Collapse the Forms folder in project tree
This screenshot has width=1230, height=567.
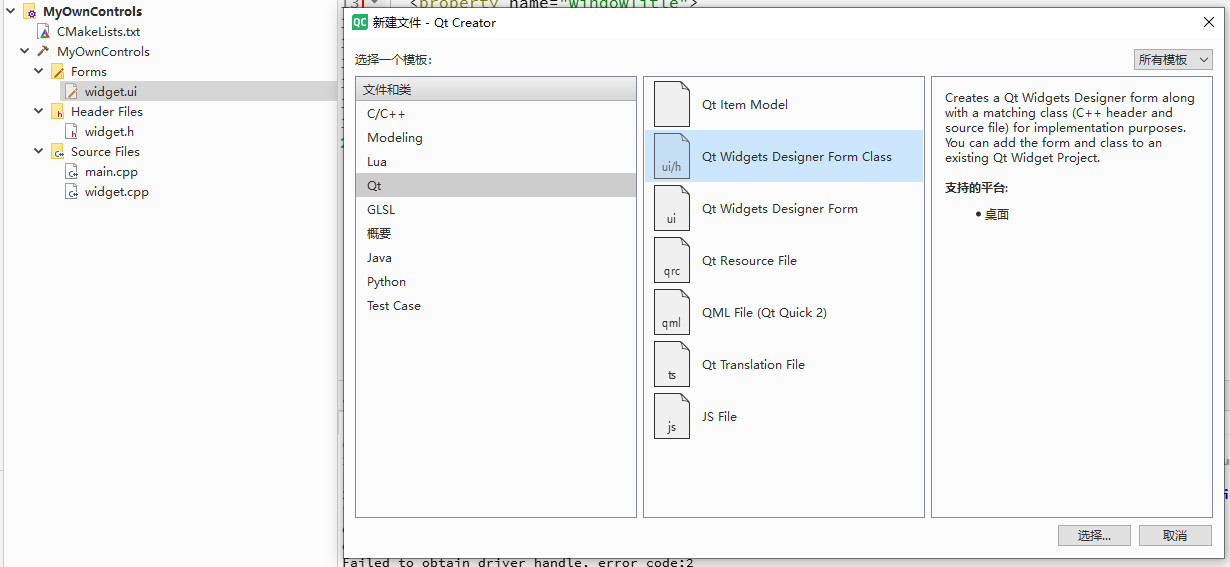(39, 71)
